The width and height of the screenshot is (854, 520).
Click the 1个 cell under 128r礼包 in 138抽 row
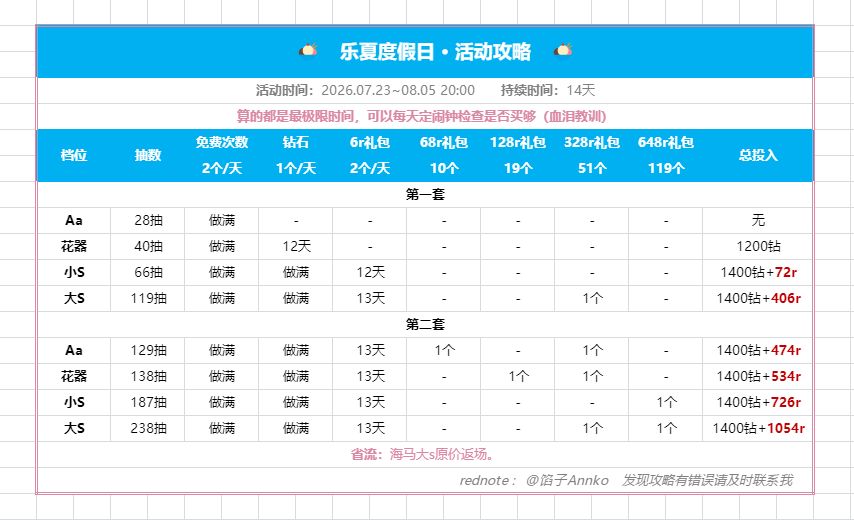pos(518,376)
